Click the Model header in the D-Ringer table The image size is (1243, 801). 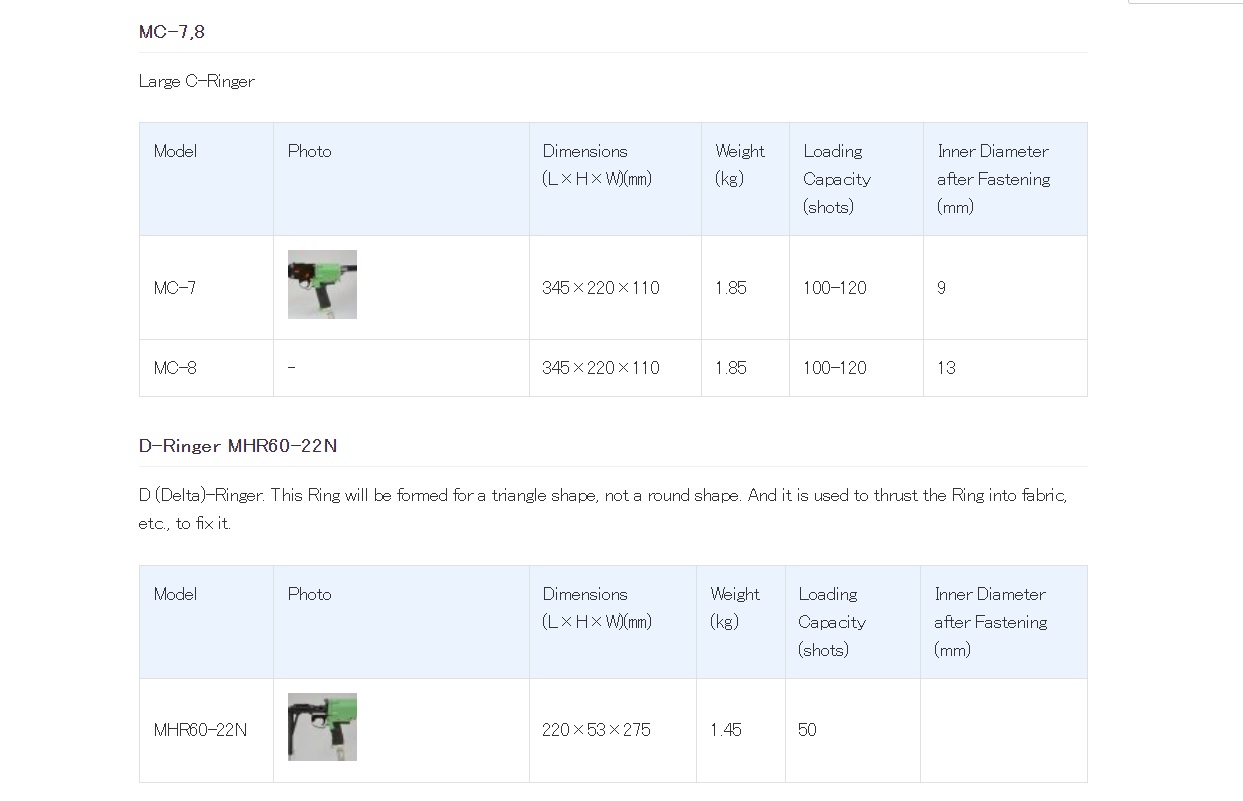175,594
